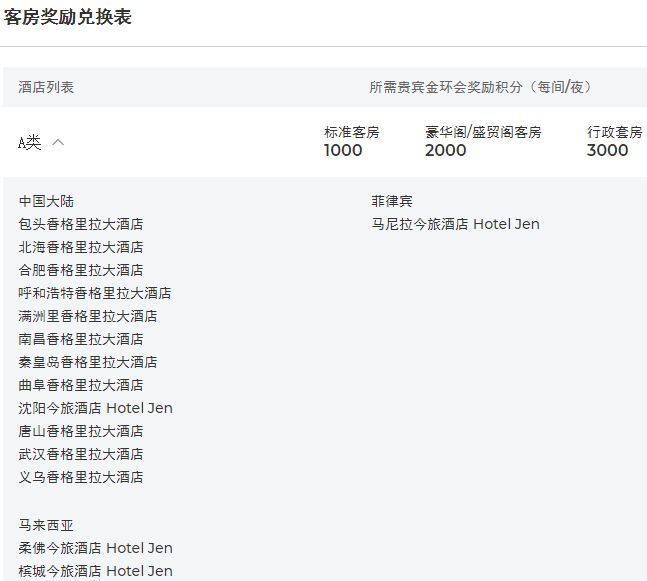Collapse the A类 category chevron
The height and width of the screenshot is (581, 647).
pyautogui.click(x=58, y=142)
